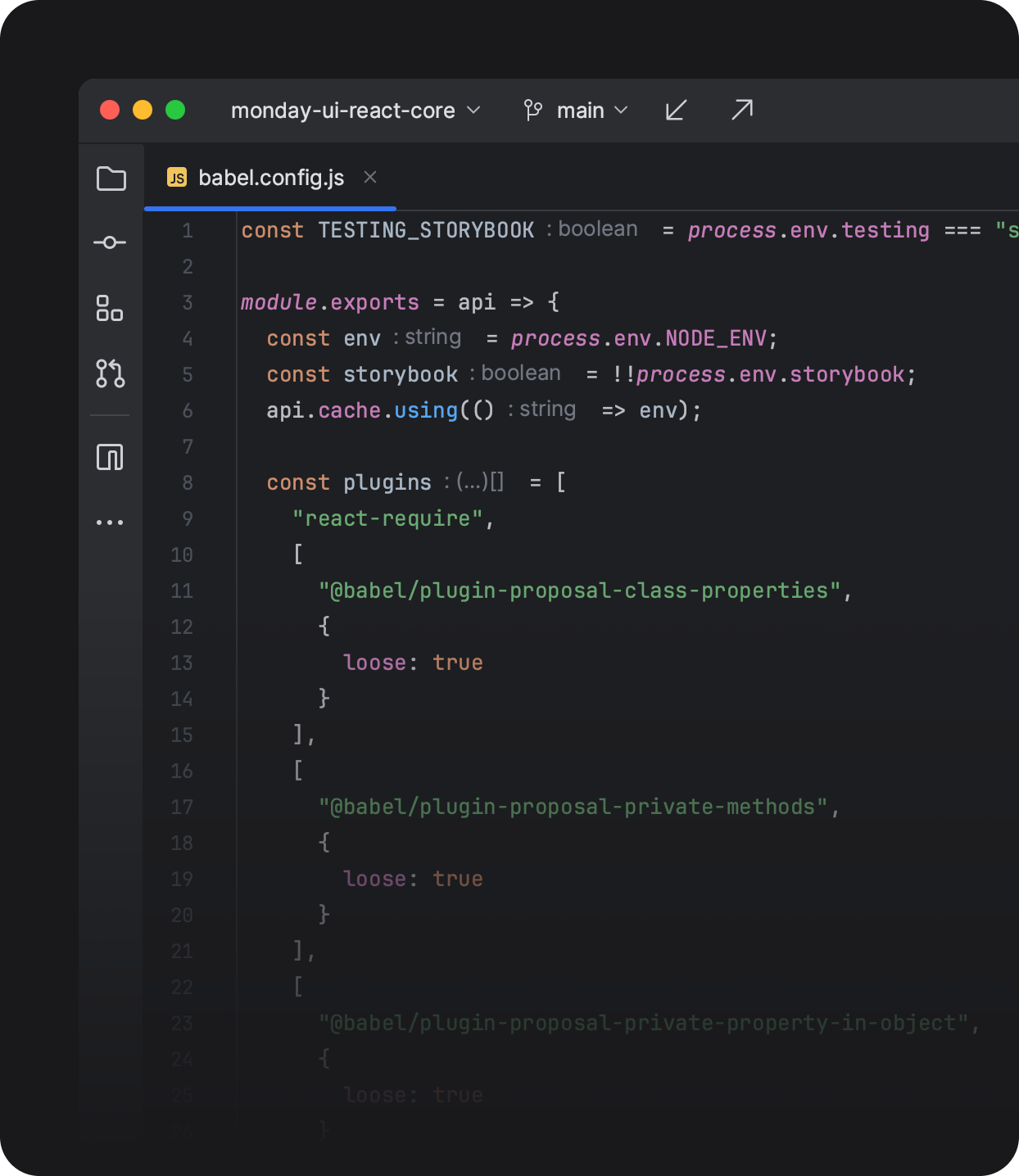This screenshot has height=1176, width=1019.
Task: Click the boolean hint after TESTING_STORYBOOK
Action: pos(597,229)
